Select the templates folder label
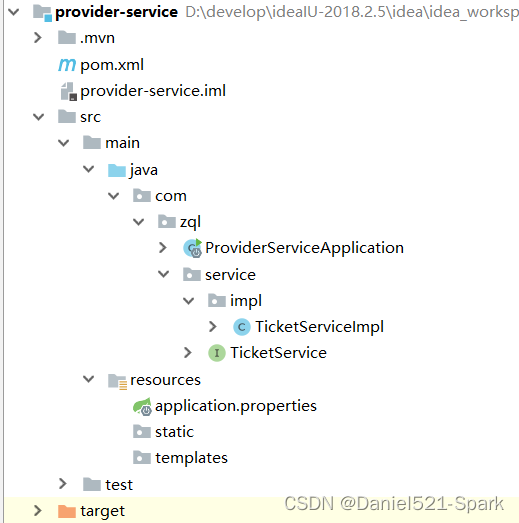The width and height of the screenshot is (519, 523). (x=191, y=458)
